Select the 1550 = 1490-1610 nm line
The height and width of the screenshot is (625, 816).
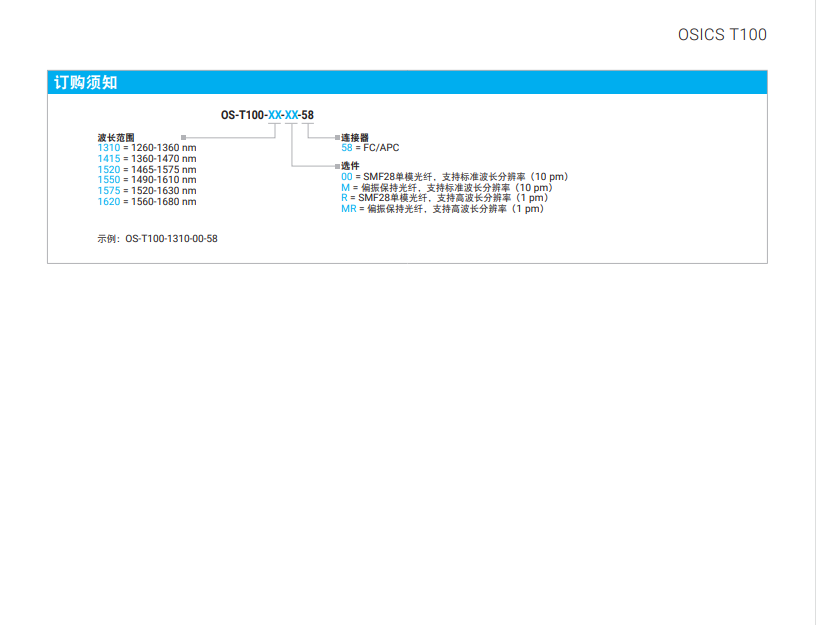147,180
